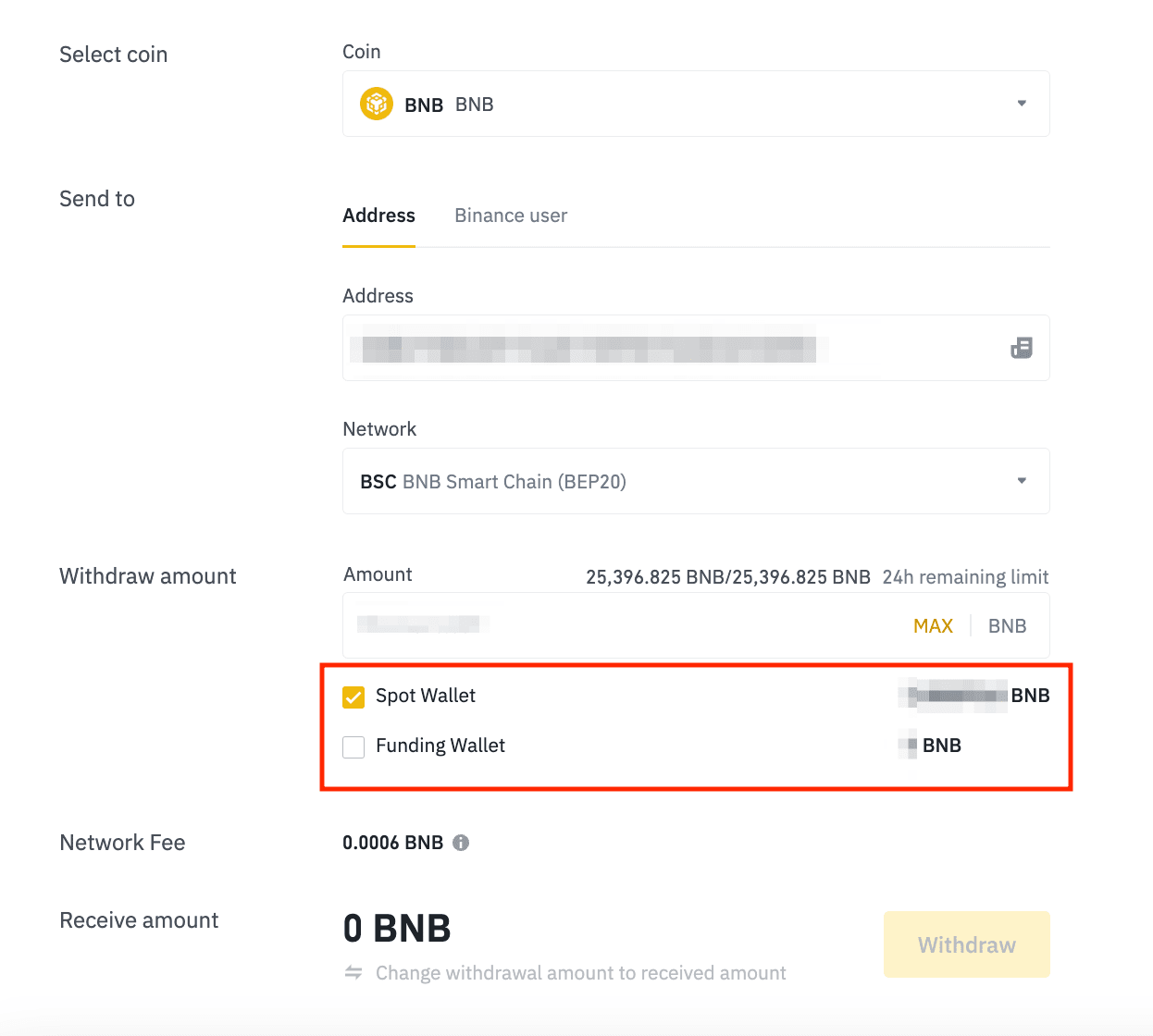Click the 24h remaining limit text

click(x=965, y=577)
